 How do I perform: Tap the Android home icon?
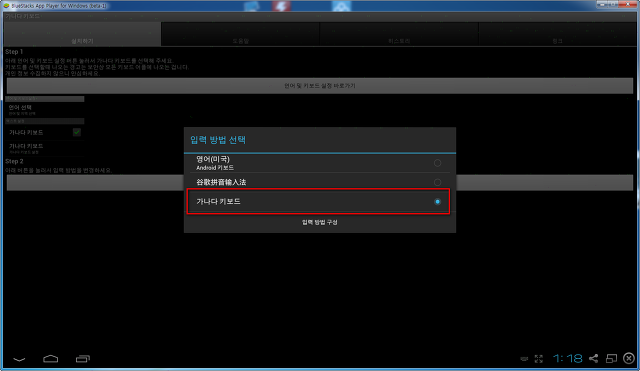pyautogui.click(x=51, y=359)
